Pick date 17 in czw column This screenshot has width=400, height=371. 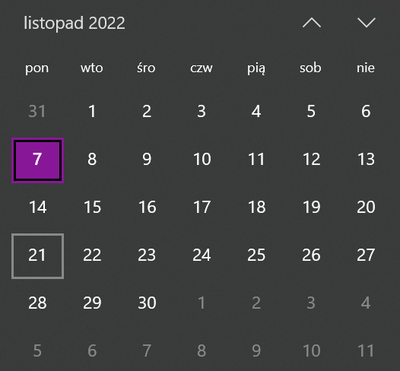click(x=202, y=207)
